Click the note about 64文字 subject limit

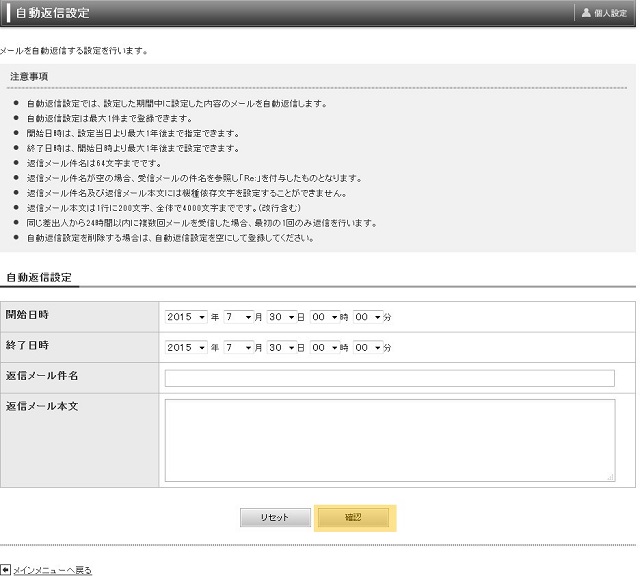pos(94,163)
